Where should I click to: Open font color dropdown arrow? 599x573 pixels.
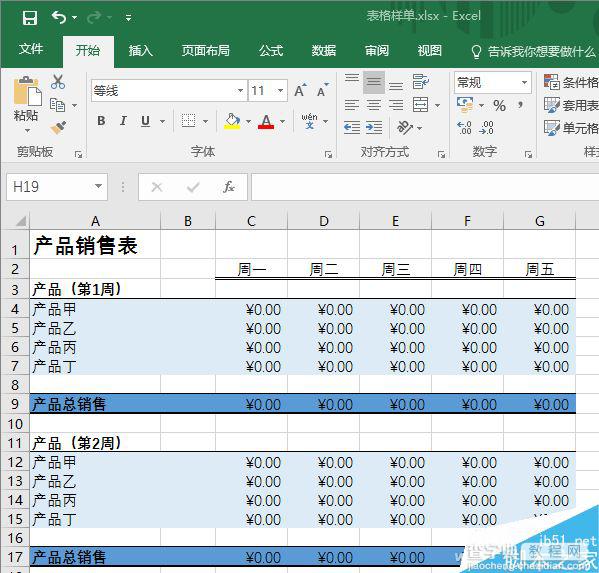pyautogui.click(x=282, y=121)
